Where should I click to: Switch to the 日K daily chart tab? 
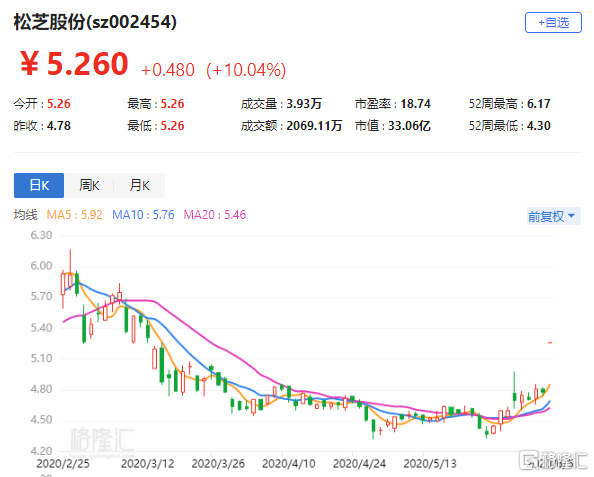tap(39, 185)
